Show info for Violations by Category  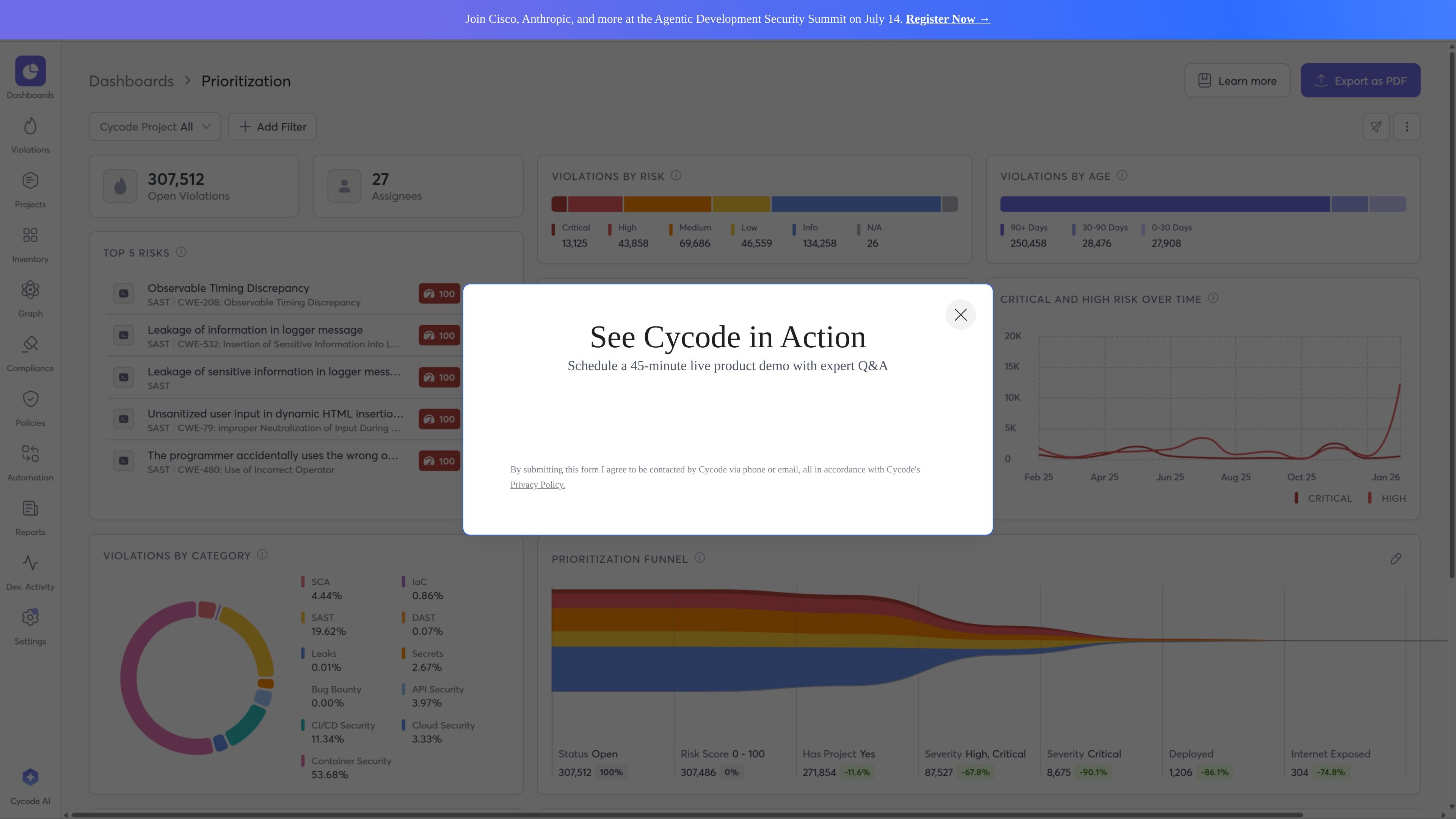[x=262, y=554]
